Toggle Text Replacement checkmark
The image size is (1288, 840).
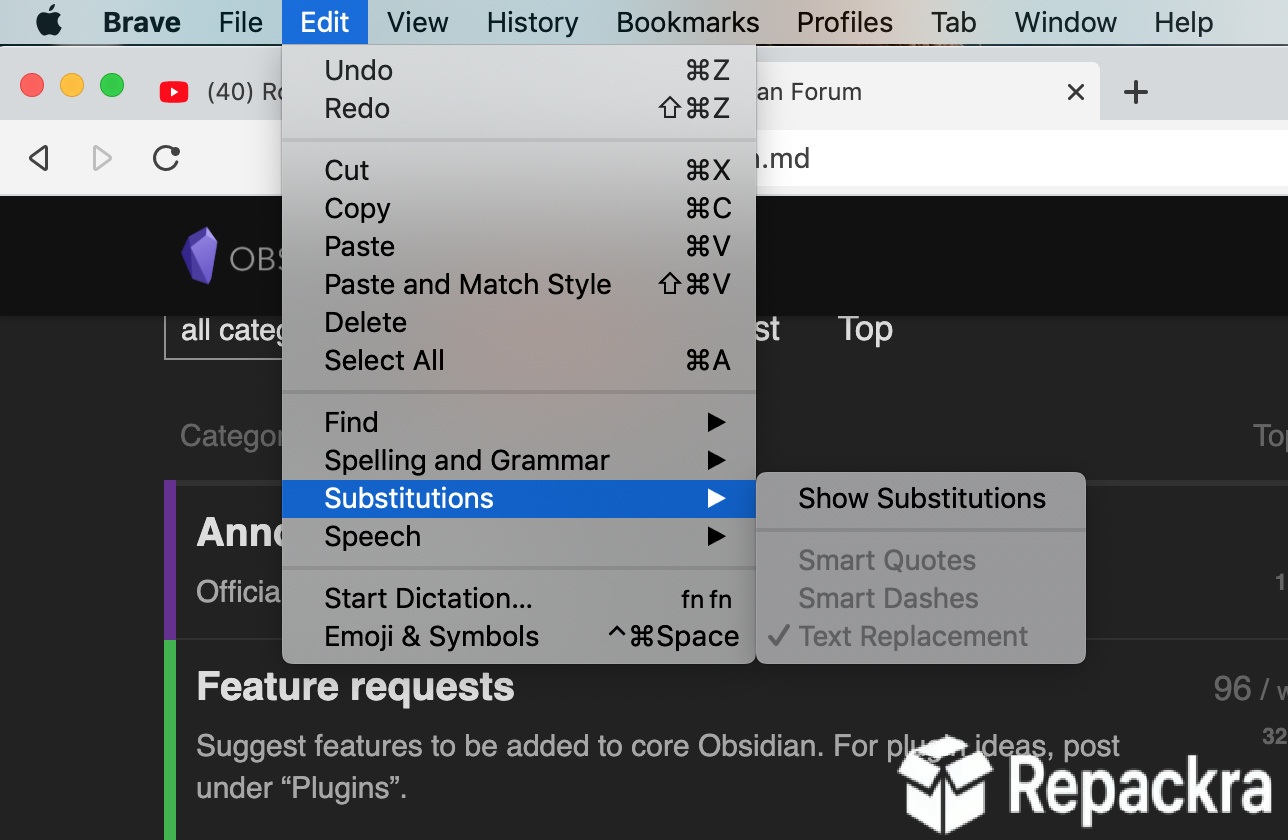[x=921, y=637]
